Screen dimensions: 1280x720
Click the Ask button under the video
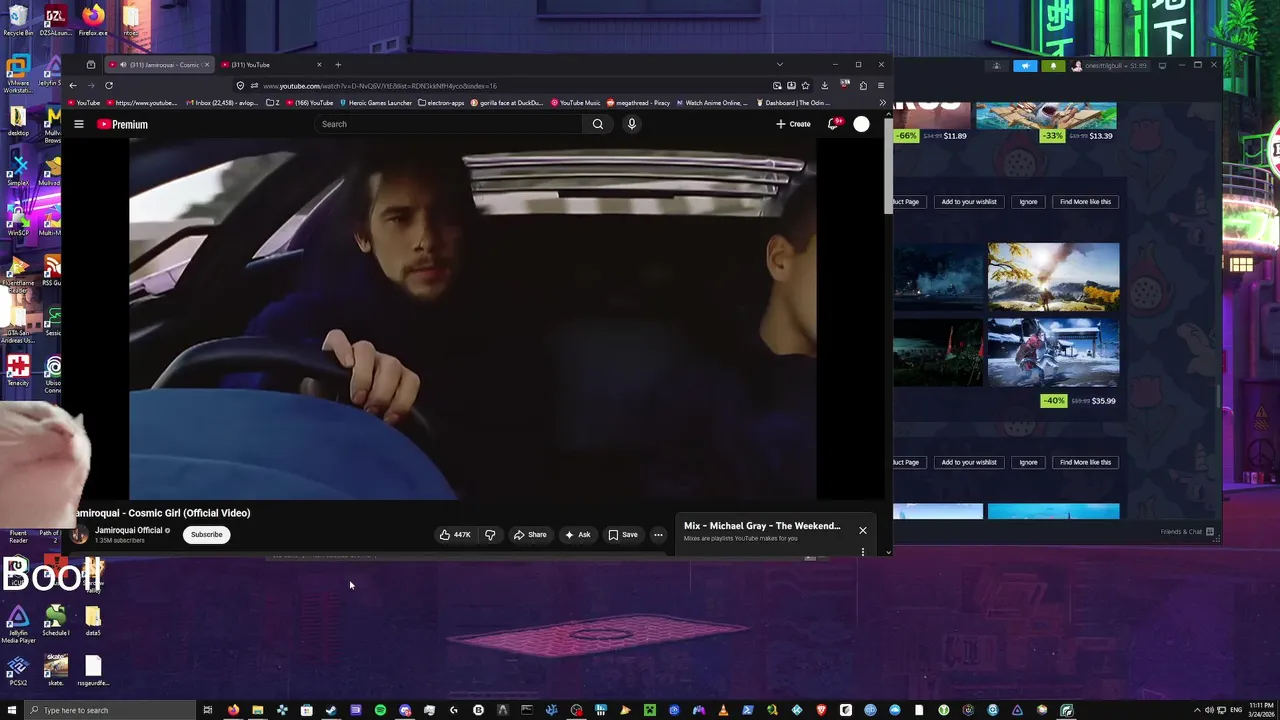pos(578,534)
